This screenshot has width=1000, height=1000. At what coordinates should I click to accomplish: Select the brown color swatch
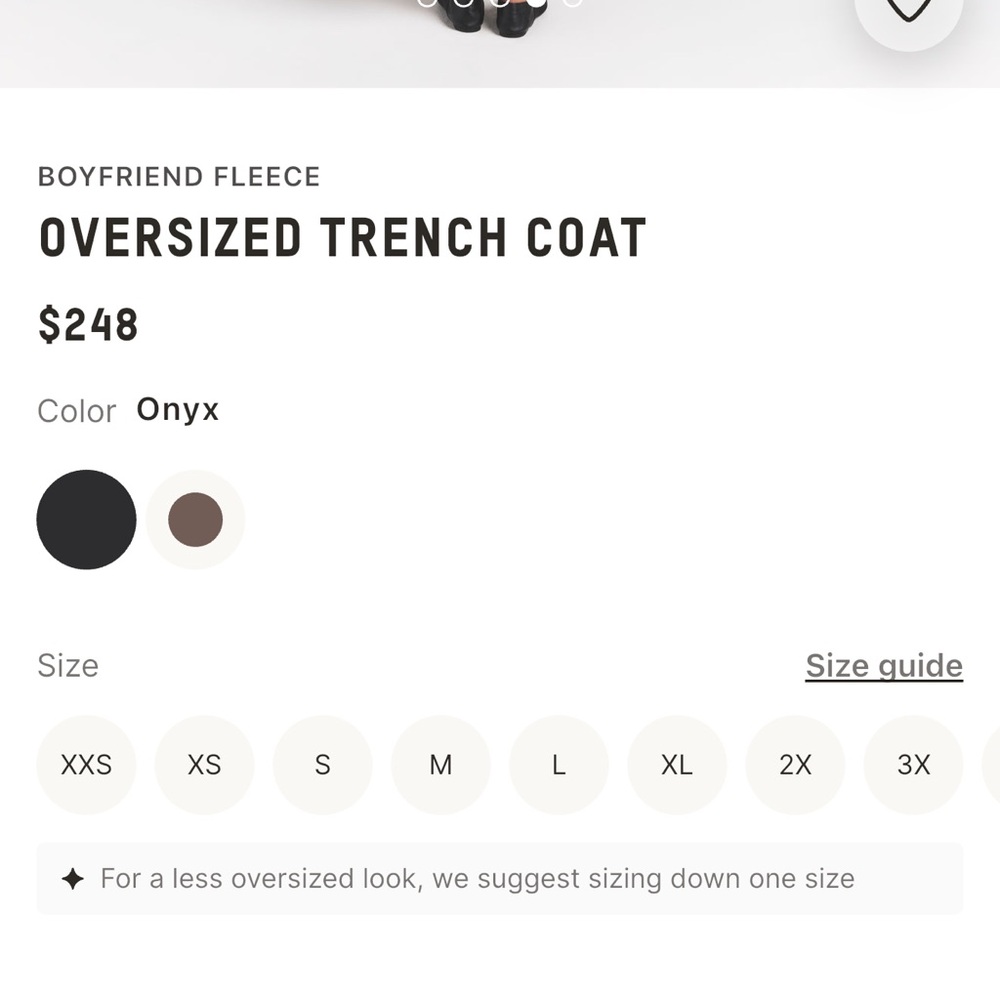(x=195, y=519)
